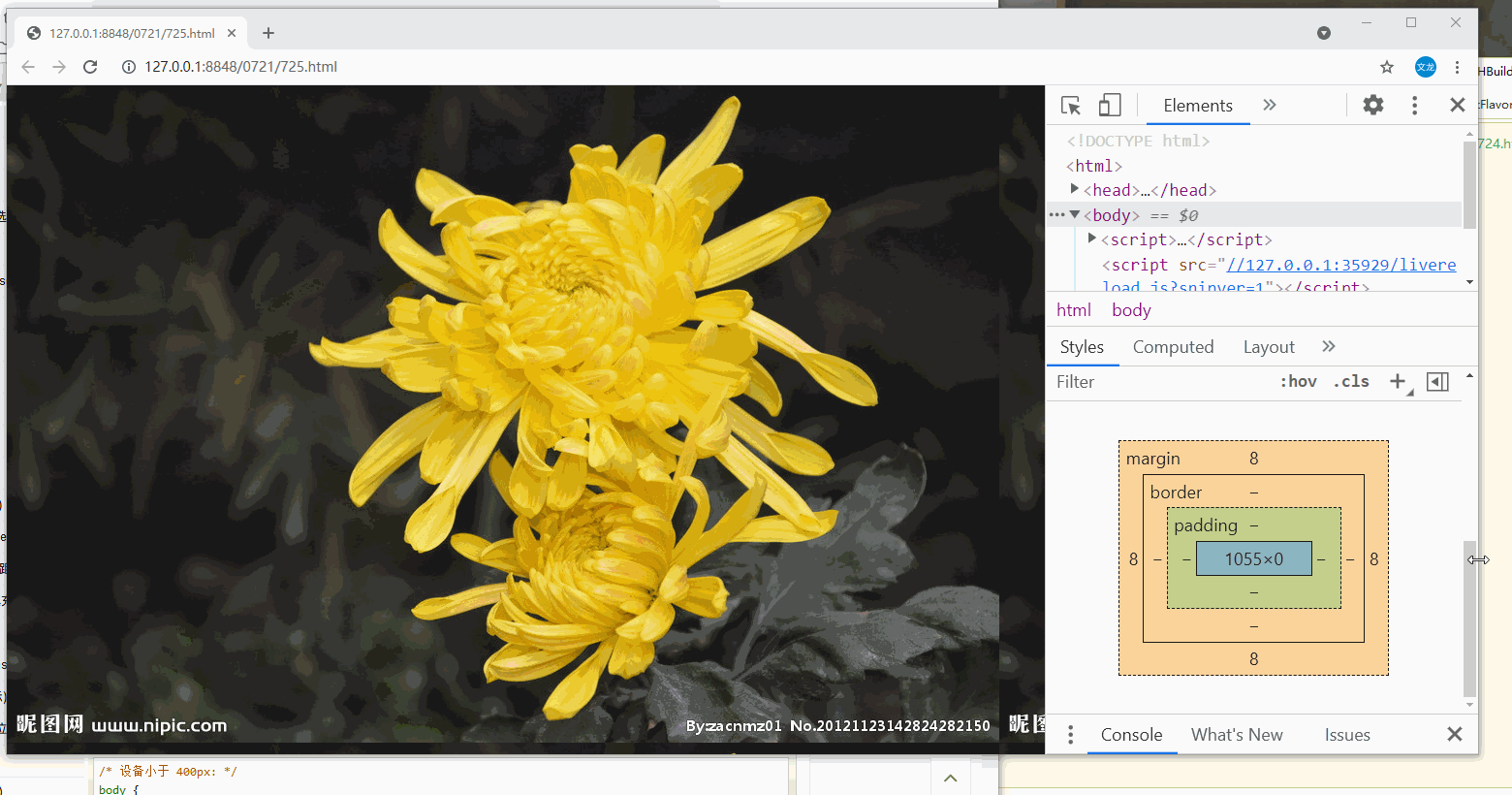Reload the page

pyautogui.click(x=90, y=67)
